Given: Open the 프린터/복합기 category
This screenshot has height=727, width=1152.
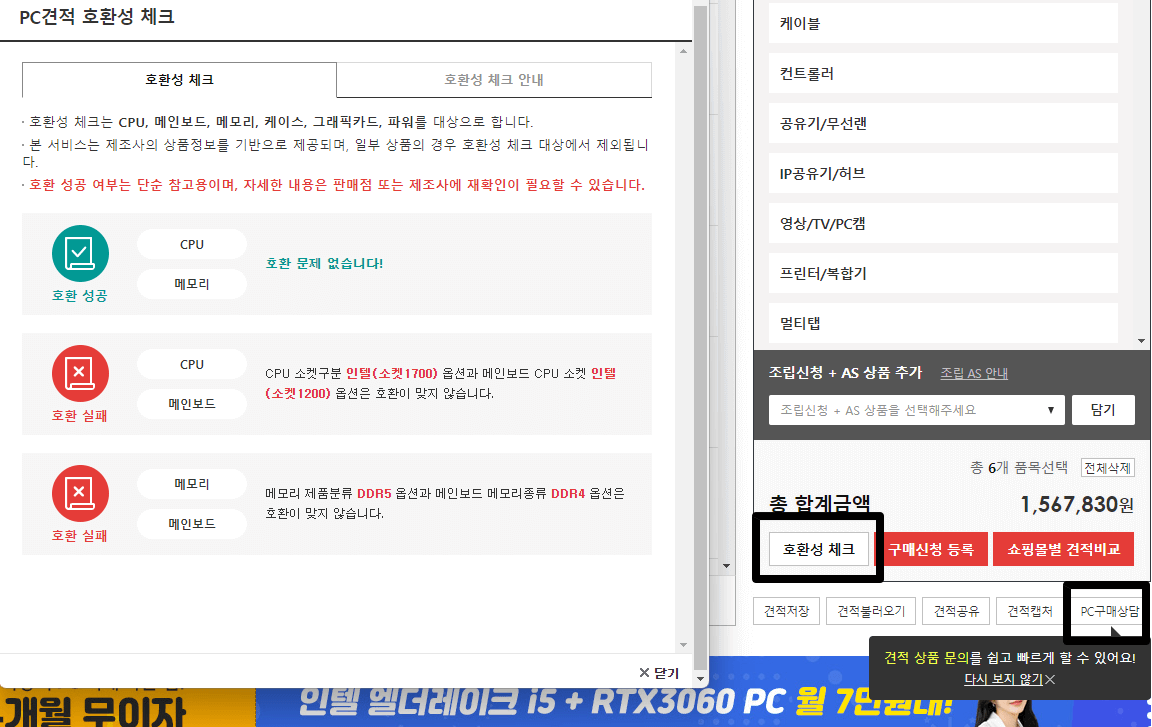Looking at the screenshot, I should tap(943, 273).
